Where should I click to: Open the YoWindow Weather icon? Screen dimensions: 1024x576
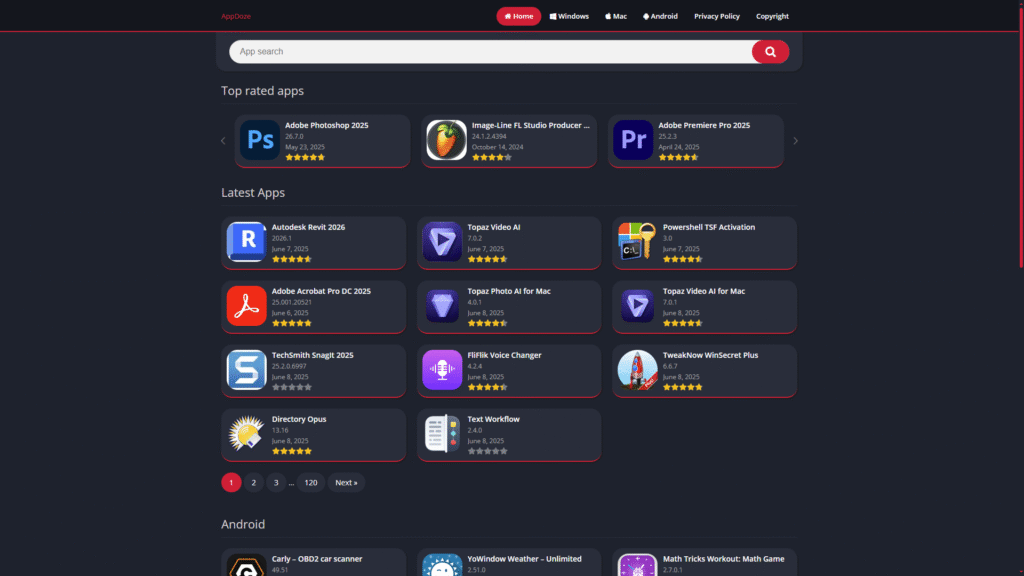442,565
